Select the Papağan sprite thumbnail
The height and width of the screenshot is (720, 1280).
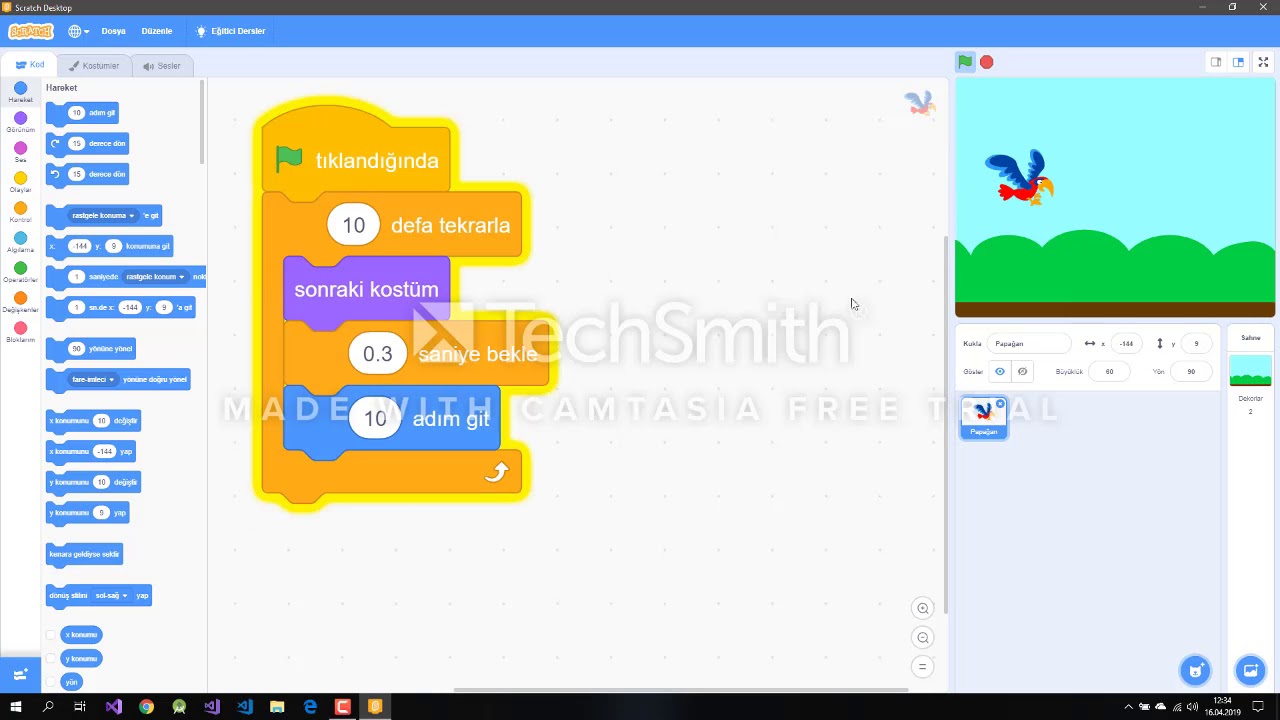(984, 417)
